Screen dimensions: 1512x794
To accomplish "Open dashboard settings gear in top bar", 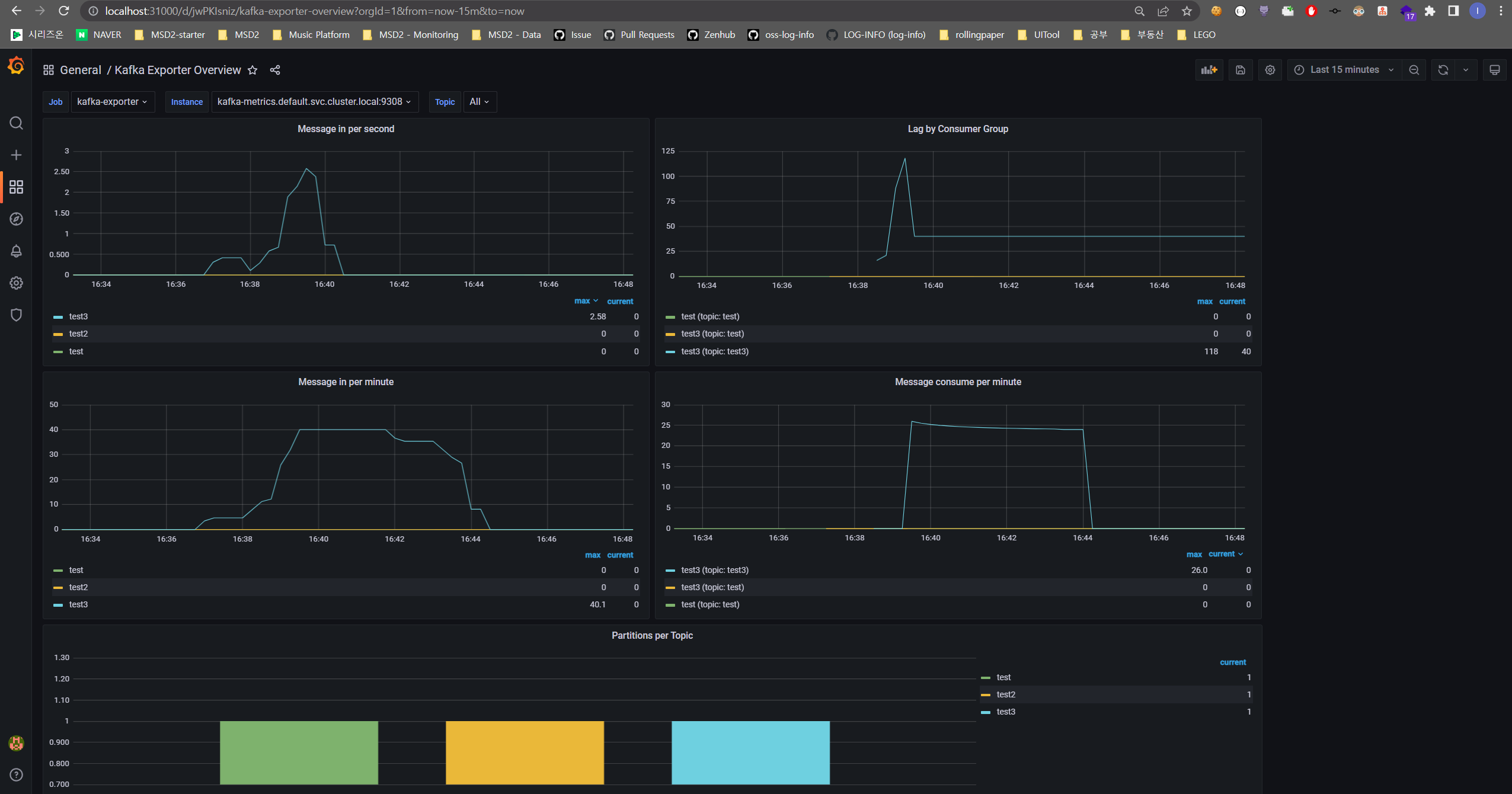I will click(1270, 70).
